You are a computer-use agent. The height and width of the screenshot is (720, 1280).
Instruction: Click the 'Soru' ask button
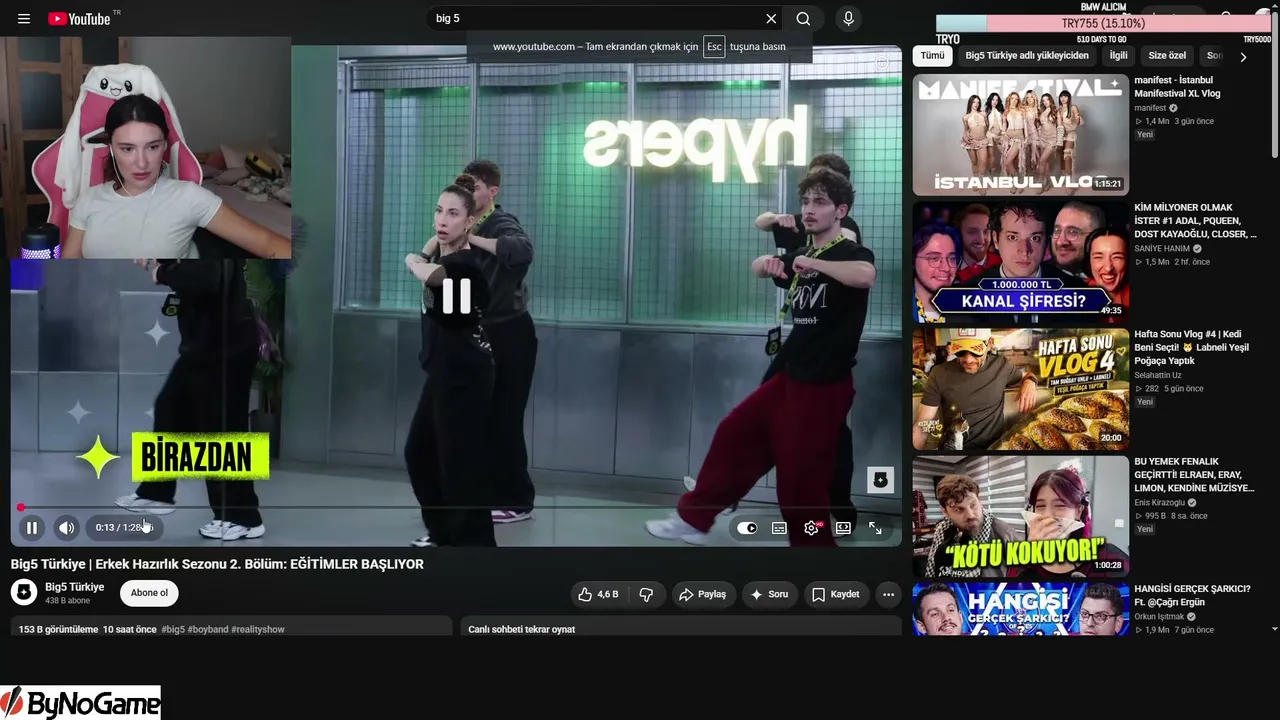tap(770, 594)
